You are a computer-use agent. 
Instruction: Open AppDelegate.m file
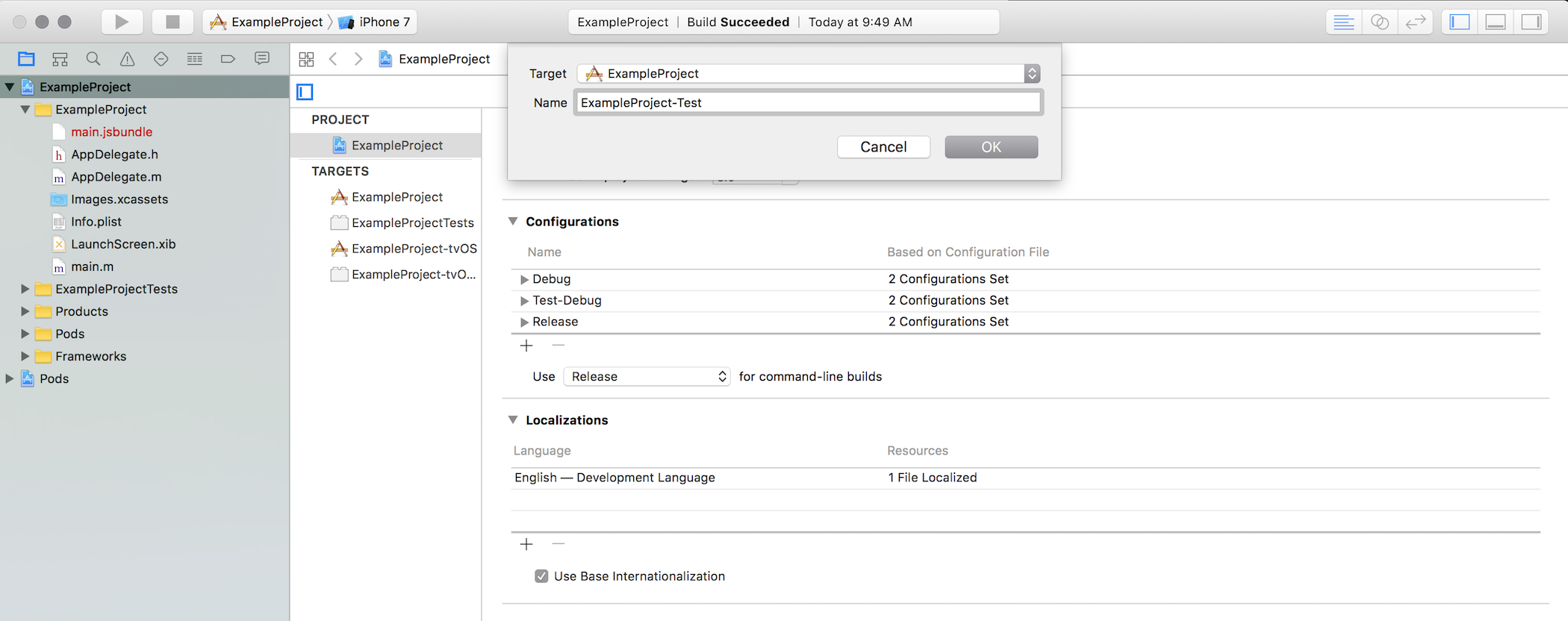coord(116,177)
